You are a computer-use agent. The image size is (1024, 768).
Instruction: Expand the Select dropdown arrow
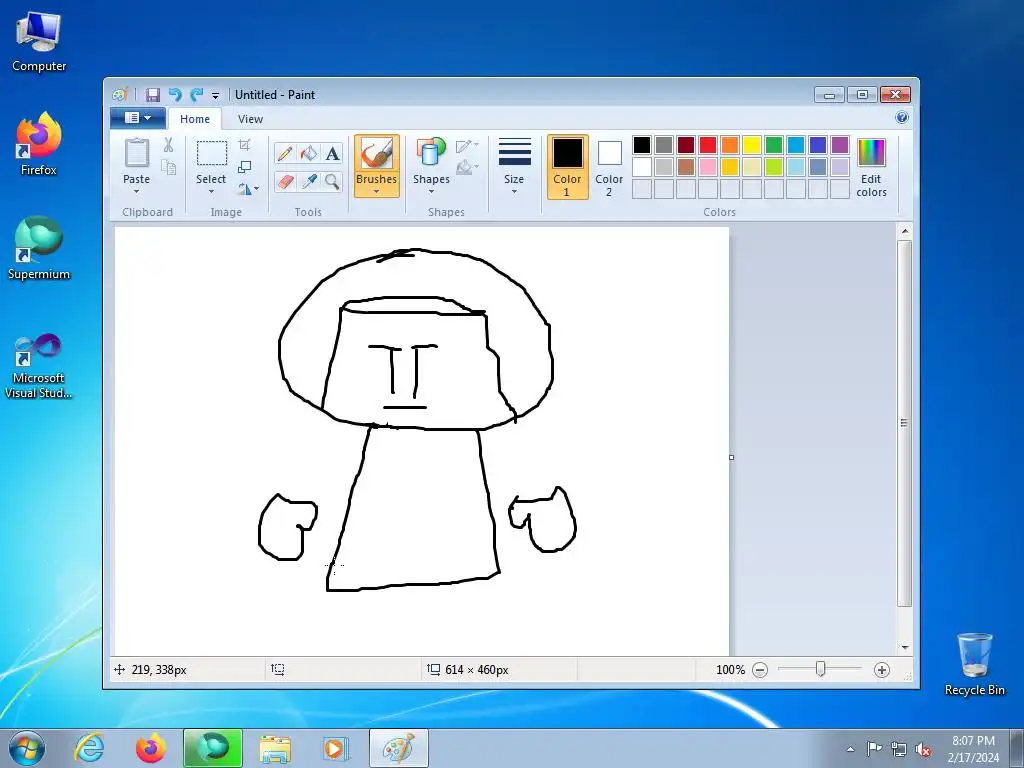(212, 191)
